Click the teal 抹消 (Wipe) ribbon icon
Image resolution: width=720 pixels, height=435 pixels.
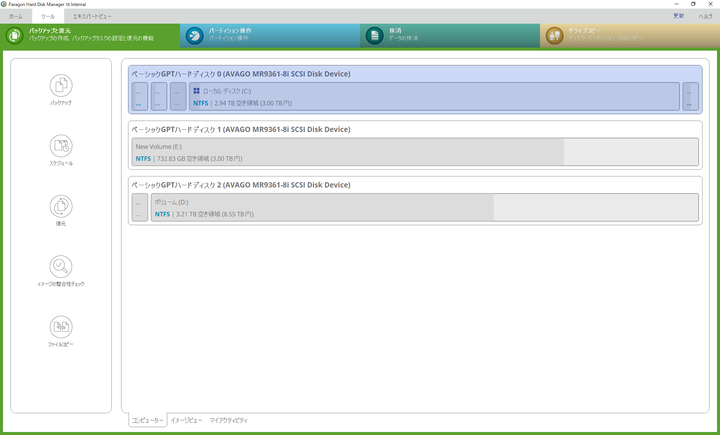click(374, 36)
